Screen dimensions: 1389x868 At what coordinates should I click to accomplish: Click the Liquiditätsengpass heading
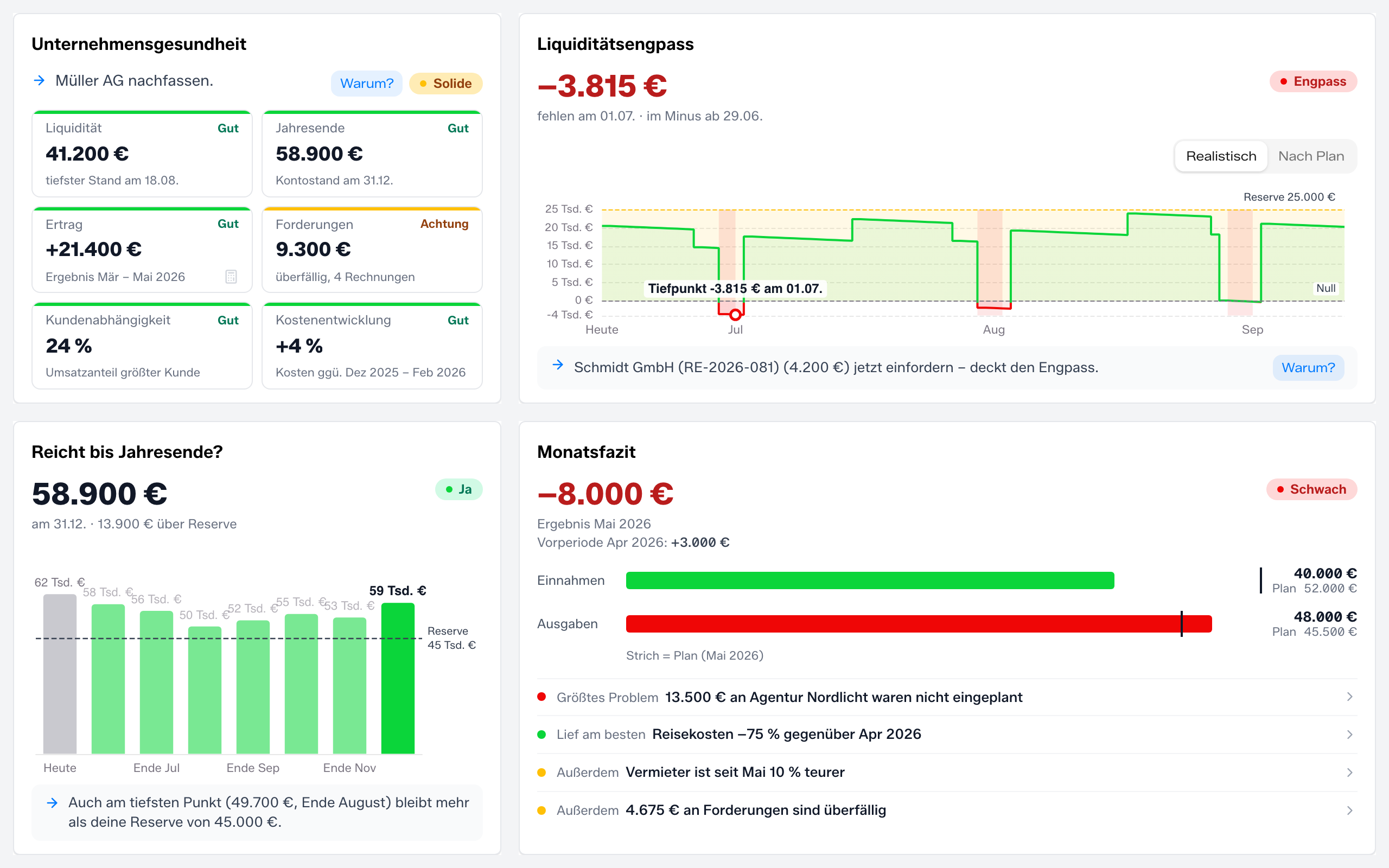click(615, 44)
